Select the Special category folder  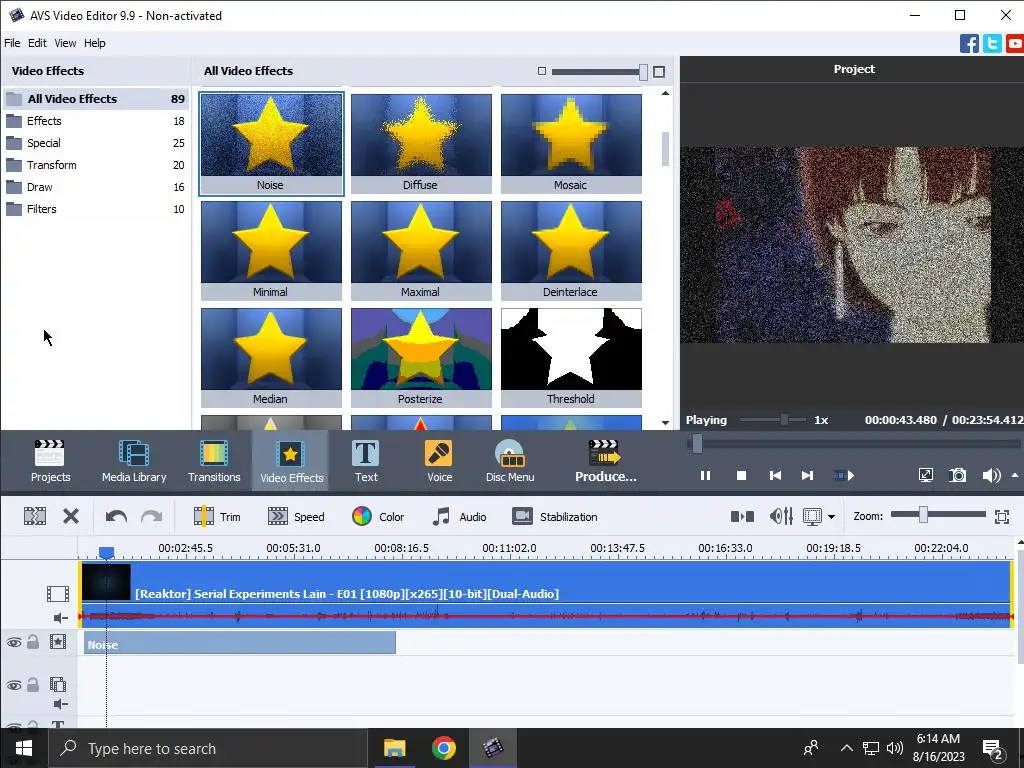(96, 143)
